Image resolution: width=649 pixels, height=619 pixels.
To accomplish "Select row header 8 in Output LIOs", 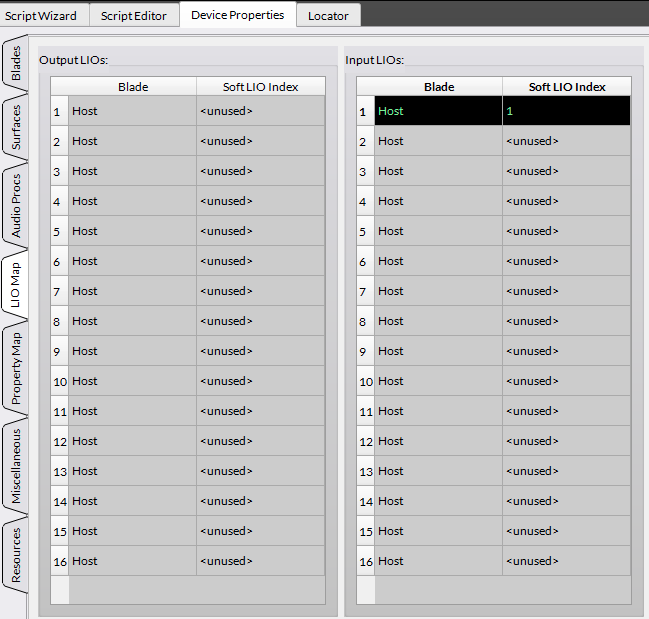I will [59, 321].
